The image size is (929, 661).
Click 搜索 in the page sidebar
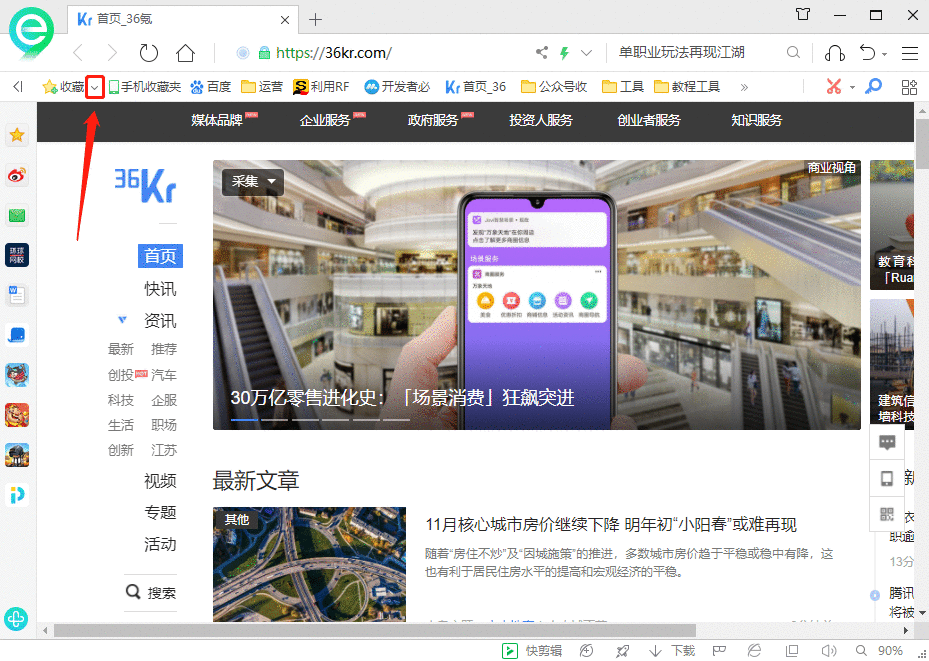pos(160,592)
